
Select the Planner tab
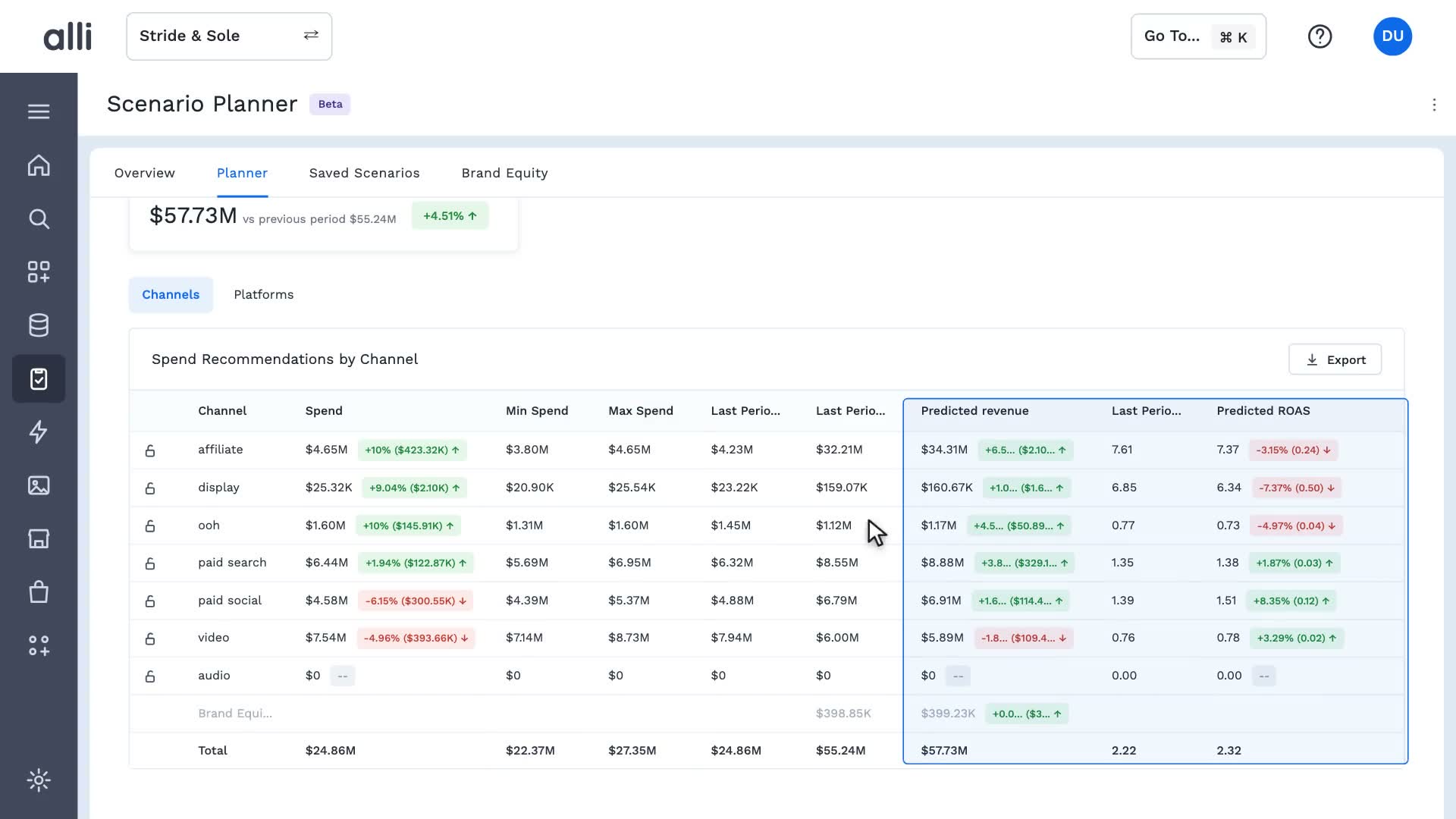[x=242, y=173]
